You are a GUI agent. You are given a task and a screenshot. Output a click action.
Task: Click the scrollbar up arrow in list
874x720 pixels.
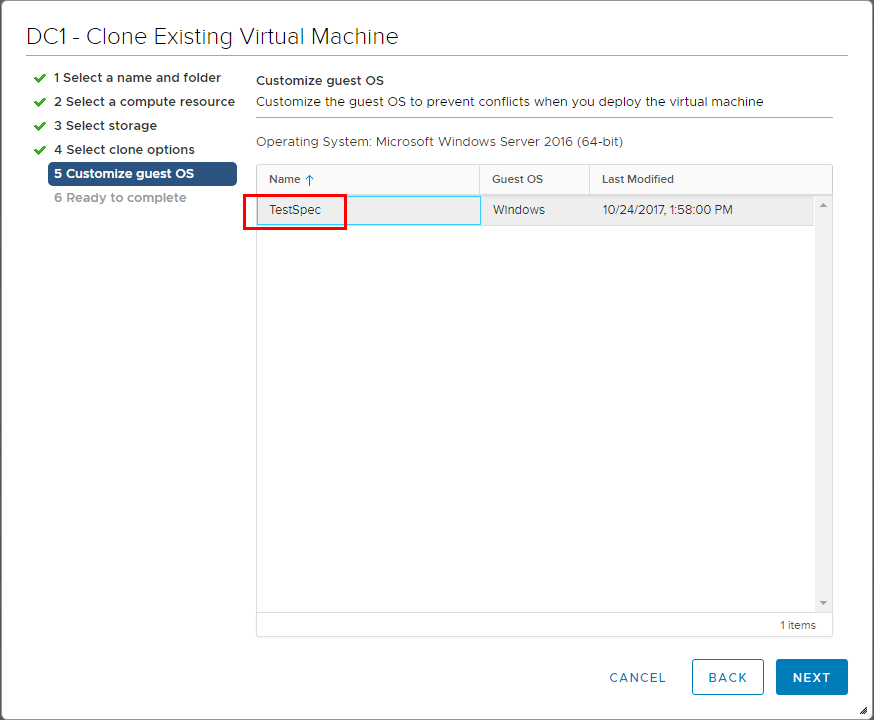pyautogui.click(x=823, y=206)
